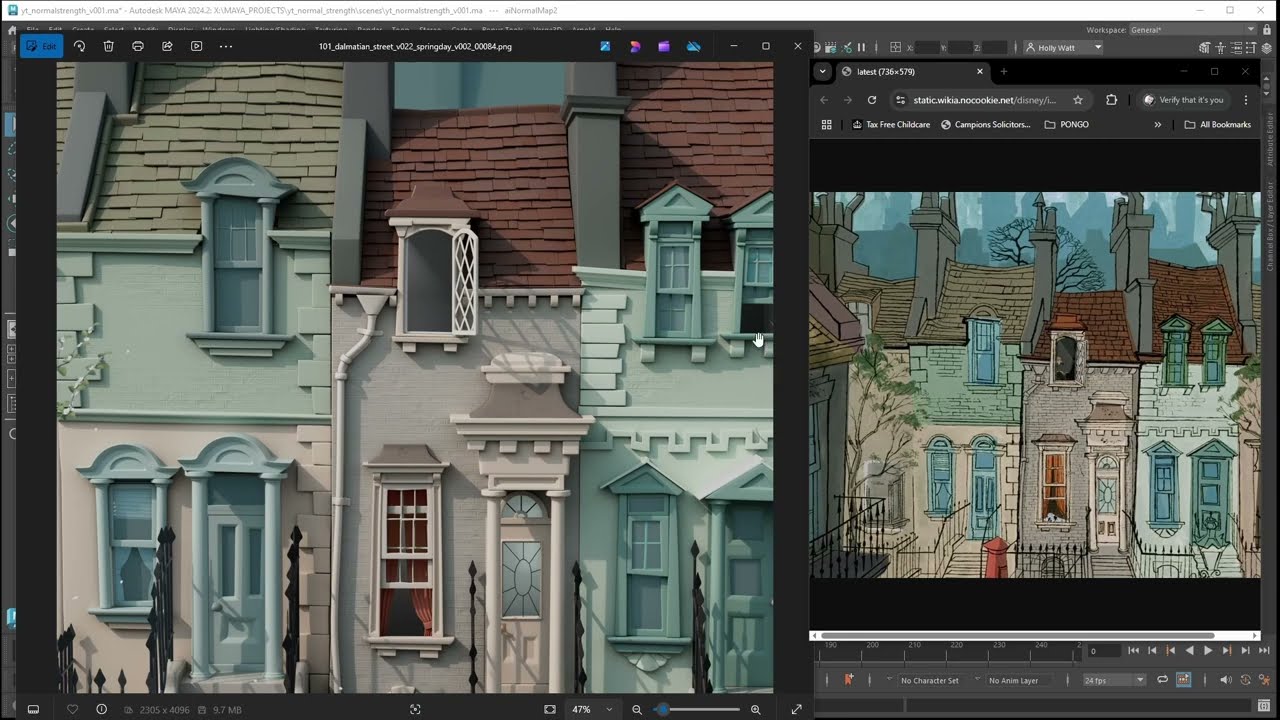This screenshot has width=1280, height=720.
Task: Open Chrome three-dot menu
Action: (x=1245, y=100)
